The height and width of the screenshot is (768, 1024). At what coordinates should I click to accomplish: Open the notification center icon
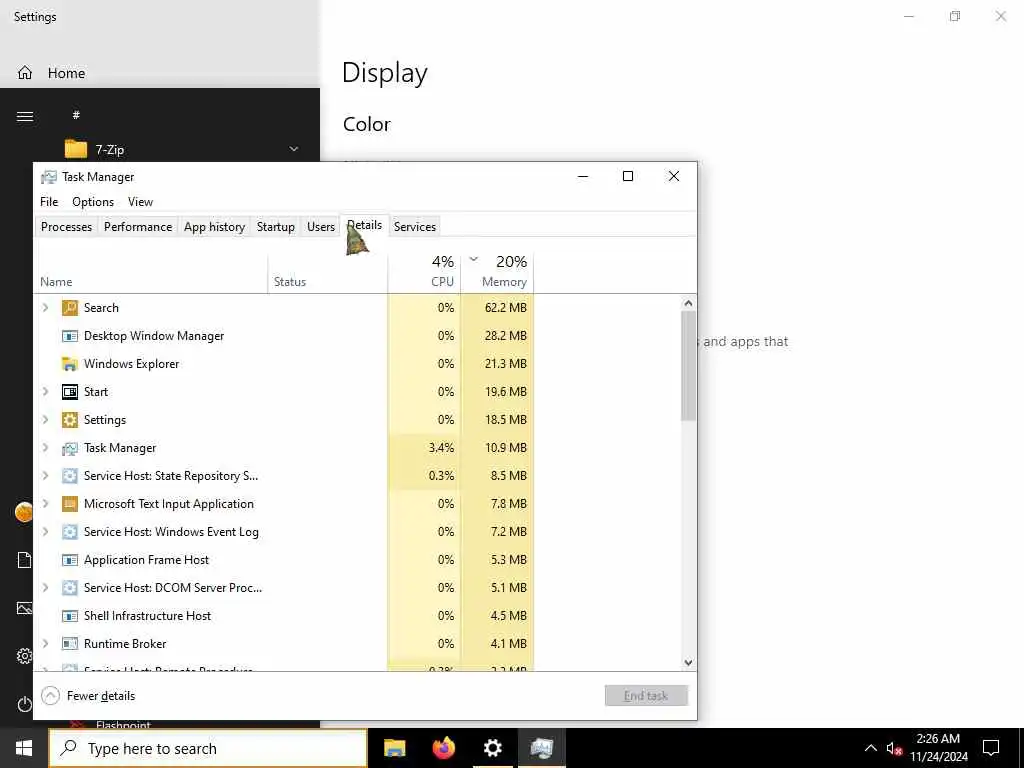pos(991,748)
